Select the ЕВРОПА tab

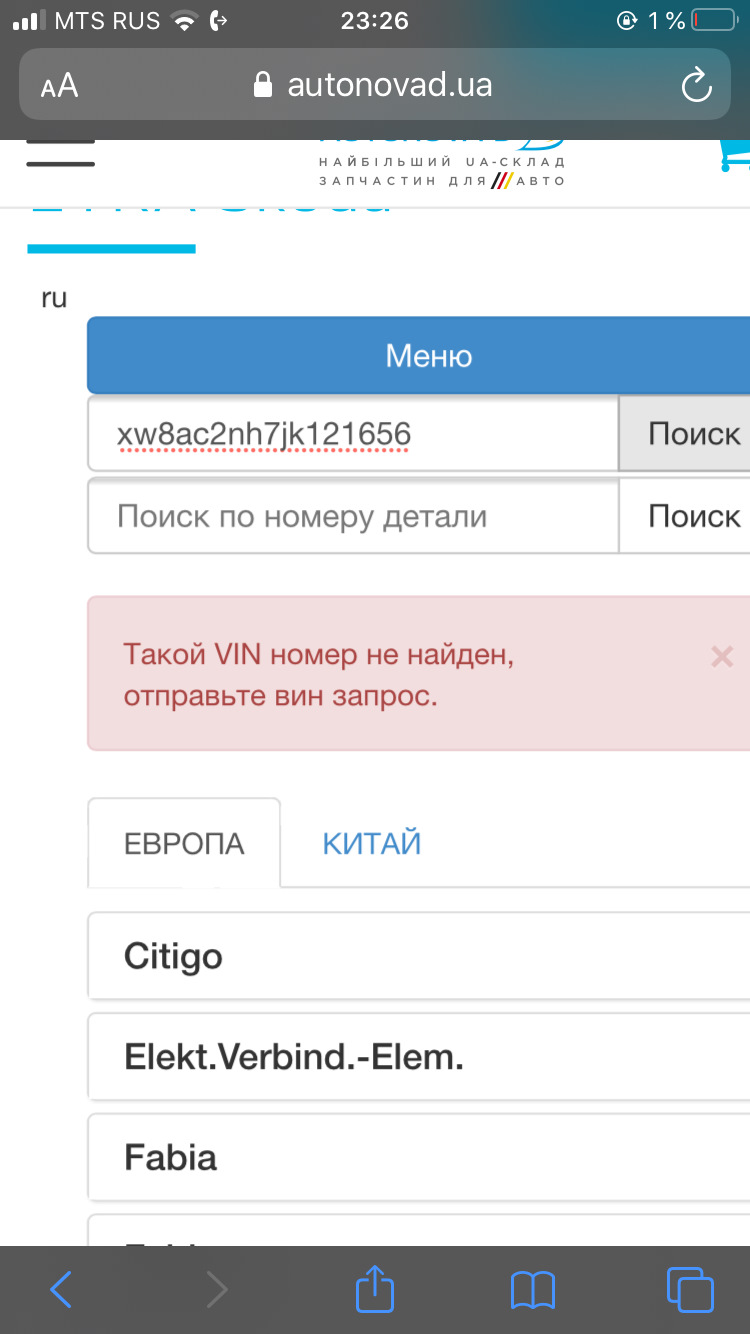184,843
